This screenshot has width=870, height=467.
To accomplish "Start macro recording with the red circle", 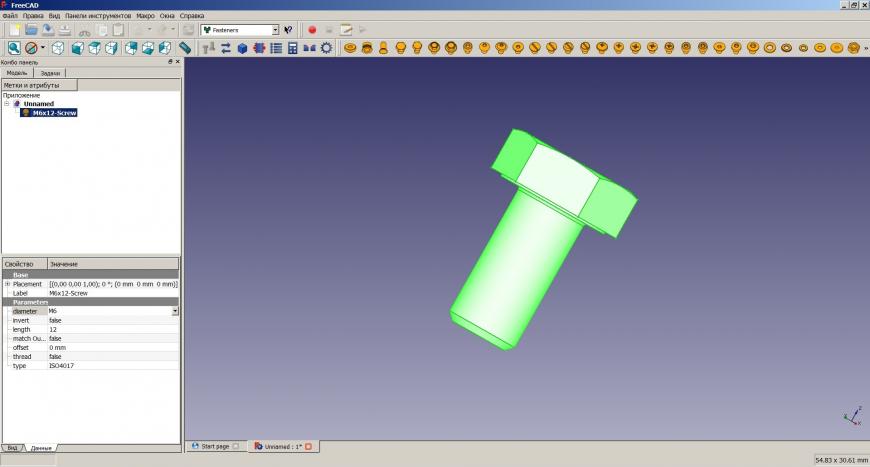I will [x=312, y=30].
